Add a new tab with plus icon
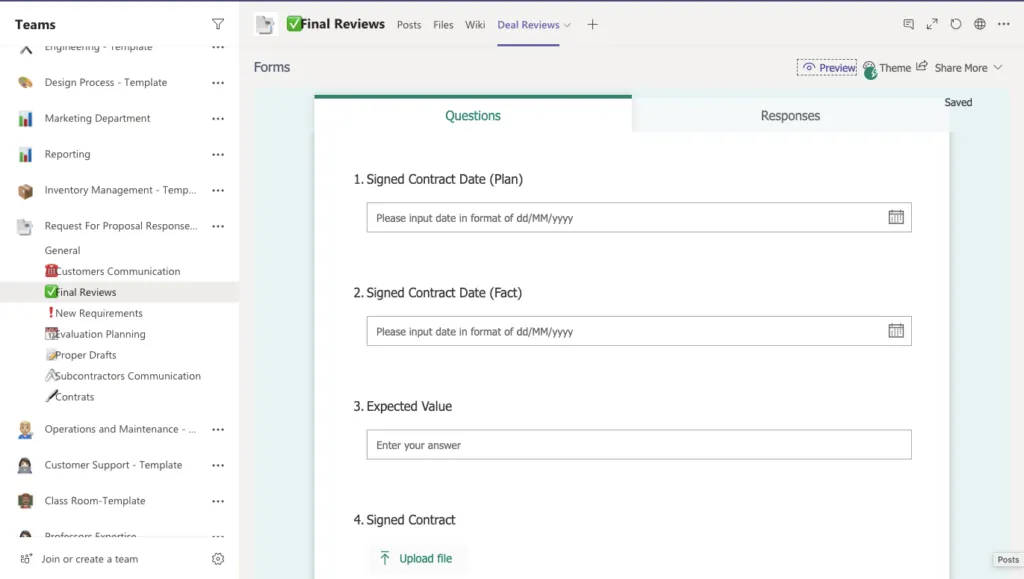 pyautogui.click(x=592, y=25)
